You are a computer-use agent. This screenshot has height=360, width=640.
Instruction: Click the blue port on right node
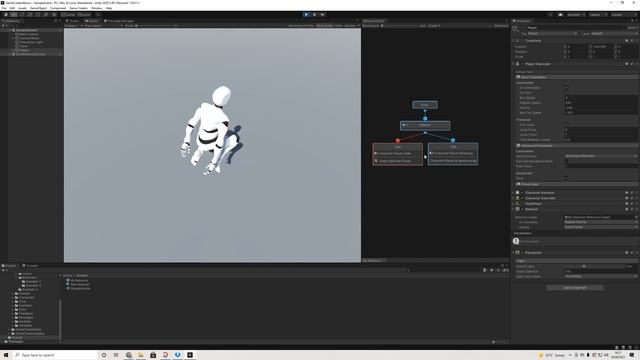tap(453, 140)
